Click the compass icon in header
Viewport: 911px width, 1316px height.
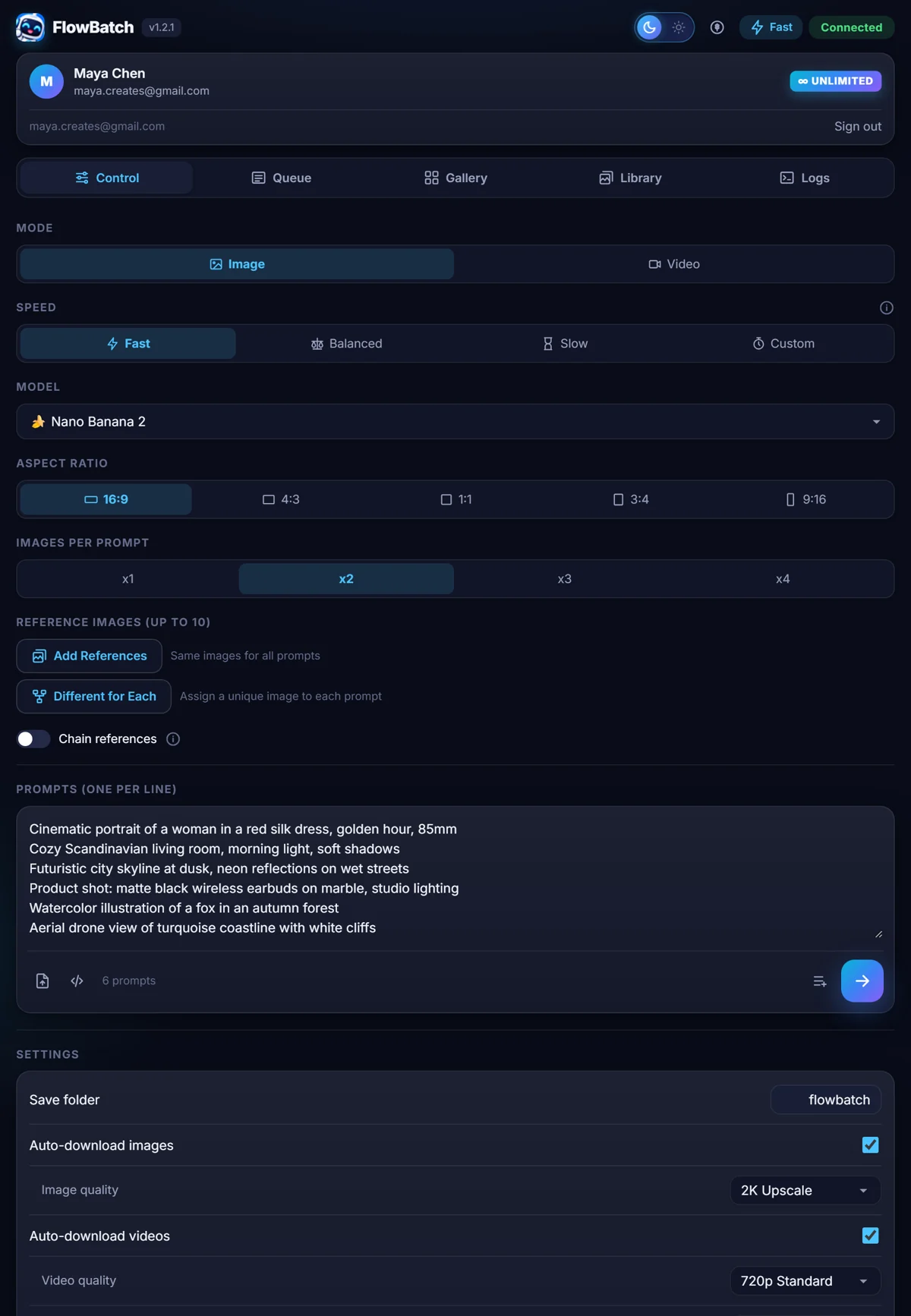pyautogui.click(x=717, y=27)
